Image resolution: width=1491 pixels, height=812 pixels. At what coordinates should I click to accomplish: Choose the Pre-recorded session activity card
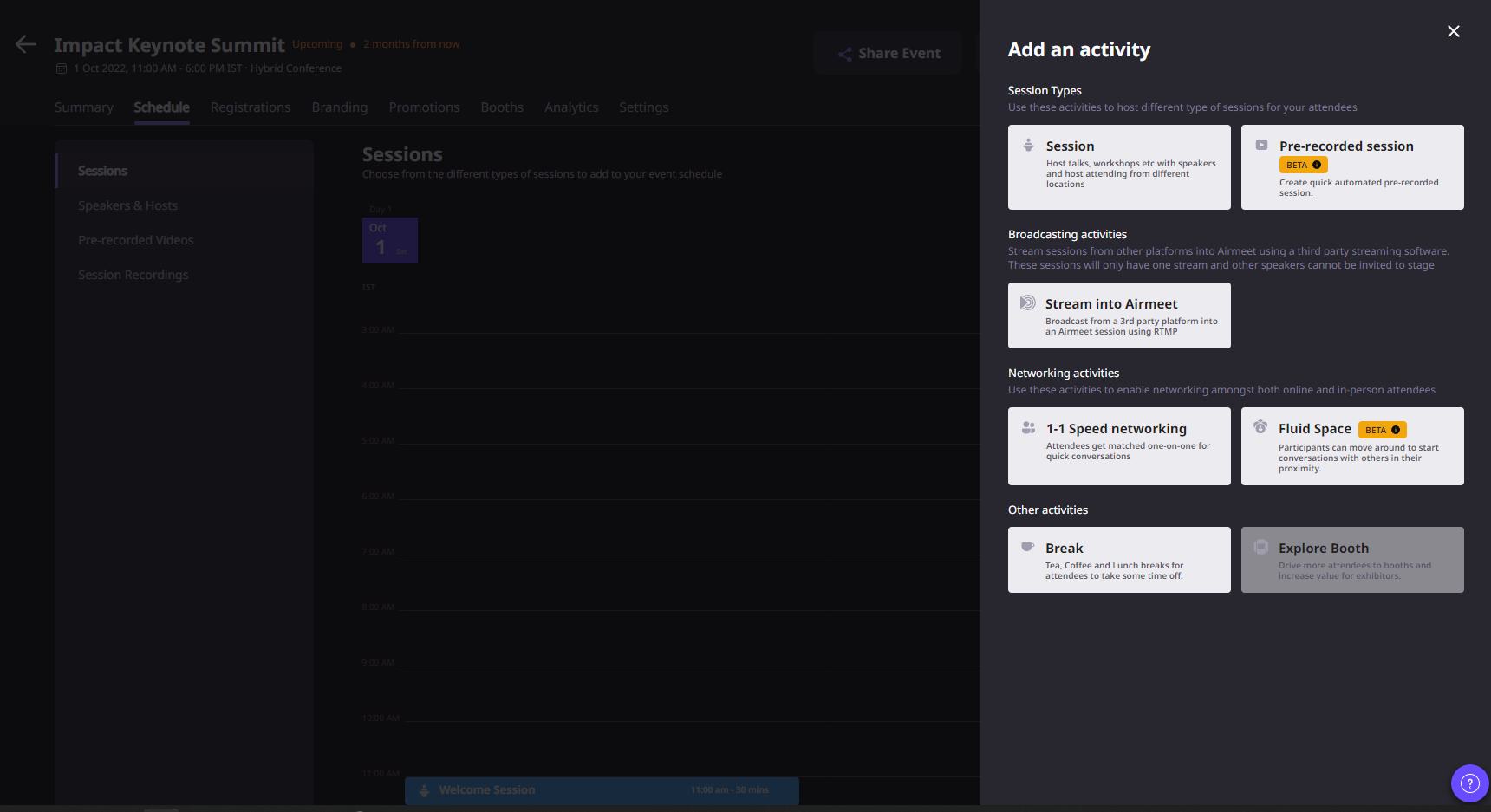[1352, 167]
